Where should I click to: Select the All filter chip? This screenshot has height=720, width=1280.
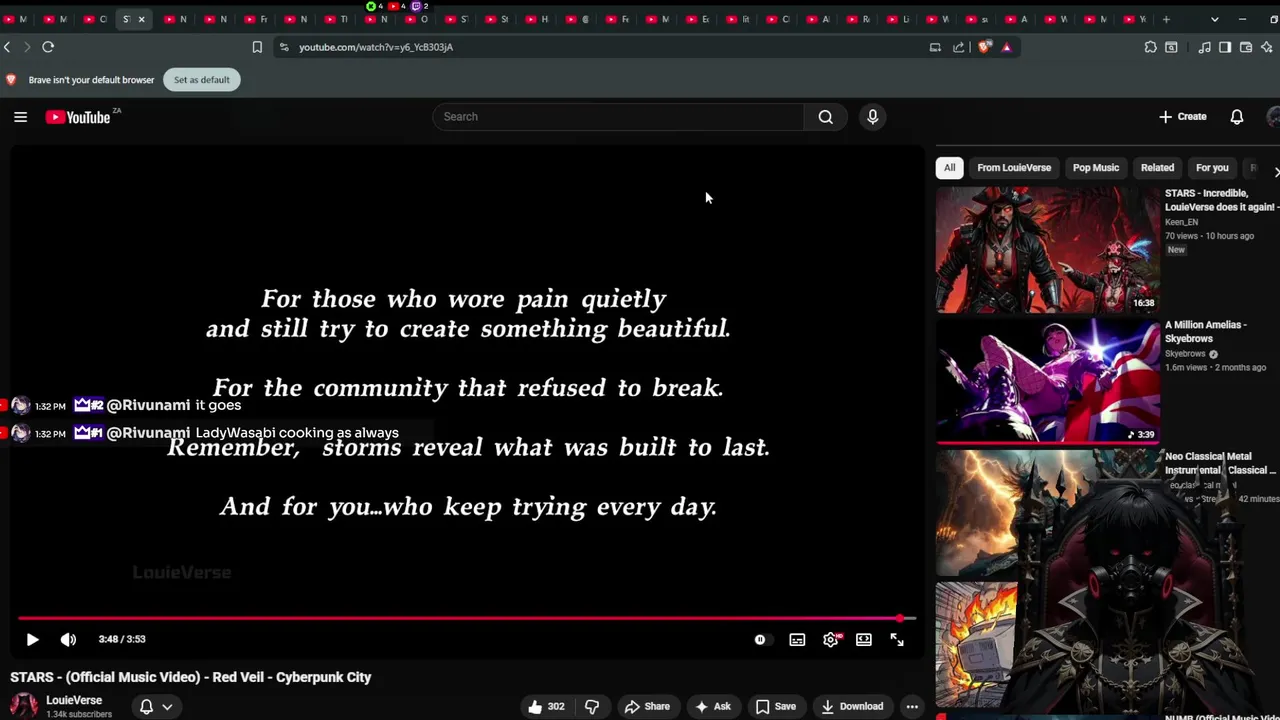[x=949, y=167]
